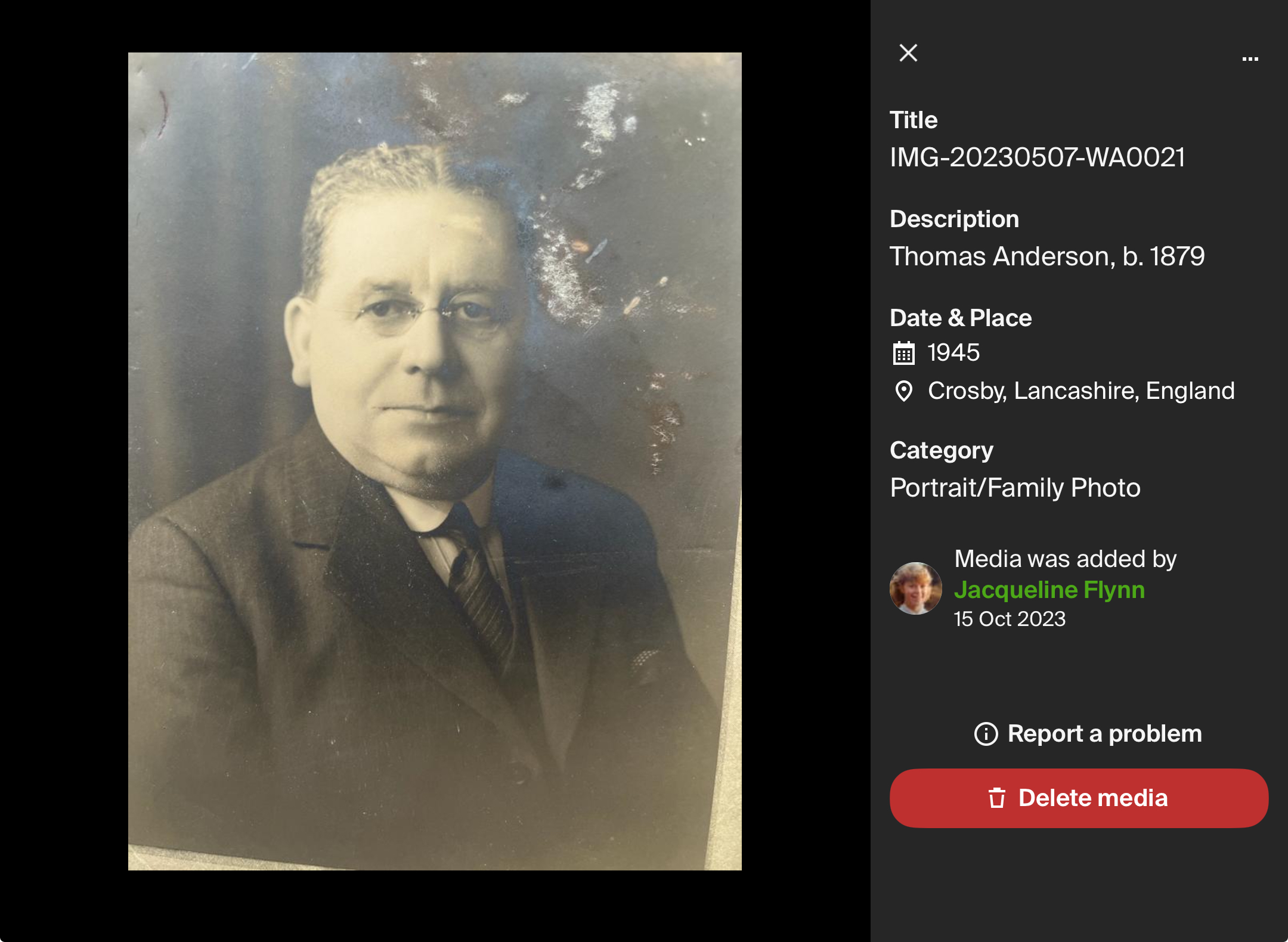
Task: Click the 1945 date value
Action: [953, 353]
